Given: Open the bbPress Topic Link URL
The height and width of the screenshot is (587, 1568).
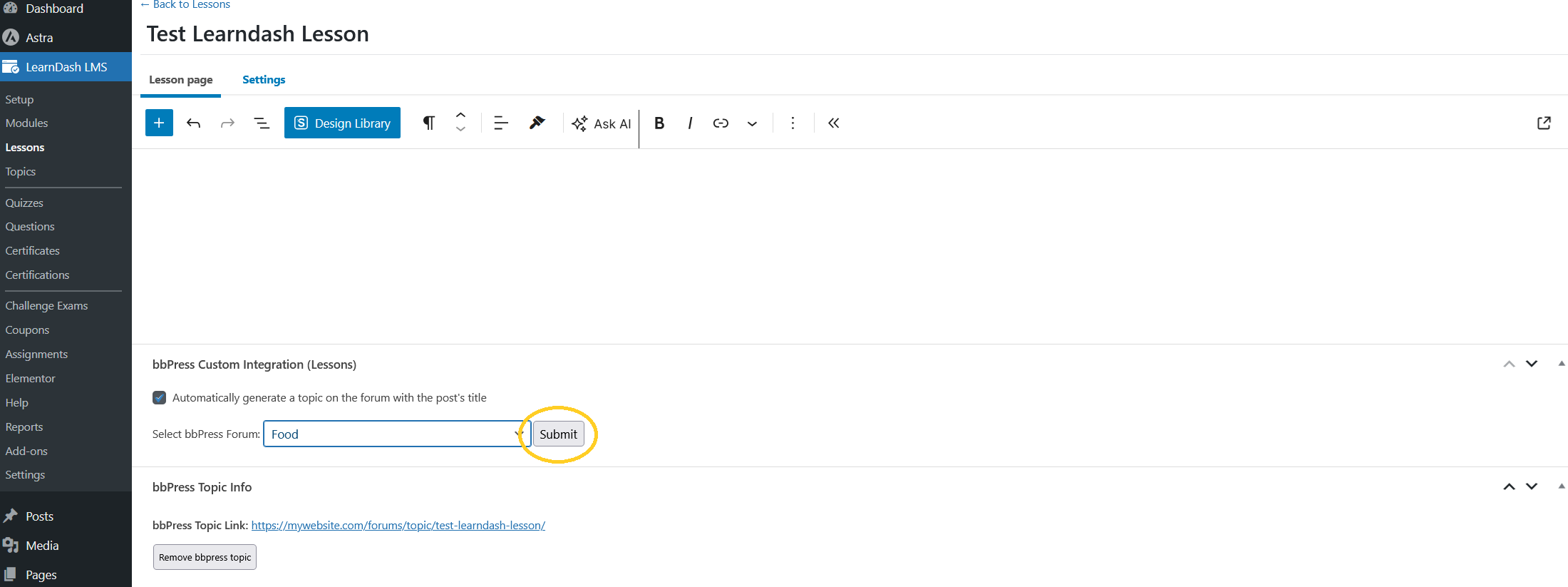Looking at the screenshot, I should click(x=398, y=526).
